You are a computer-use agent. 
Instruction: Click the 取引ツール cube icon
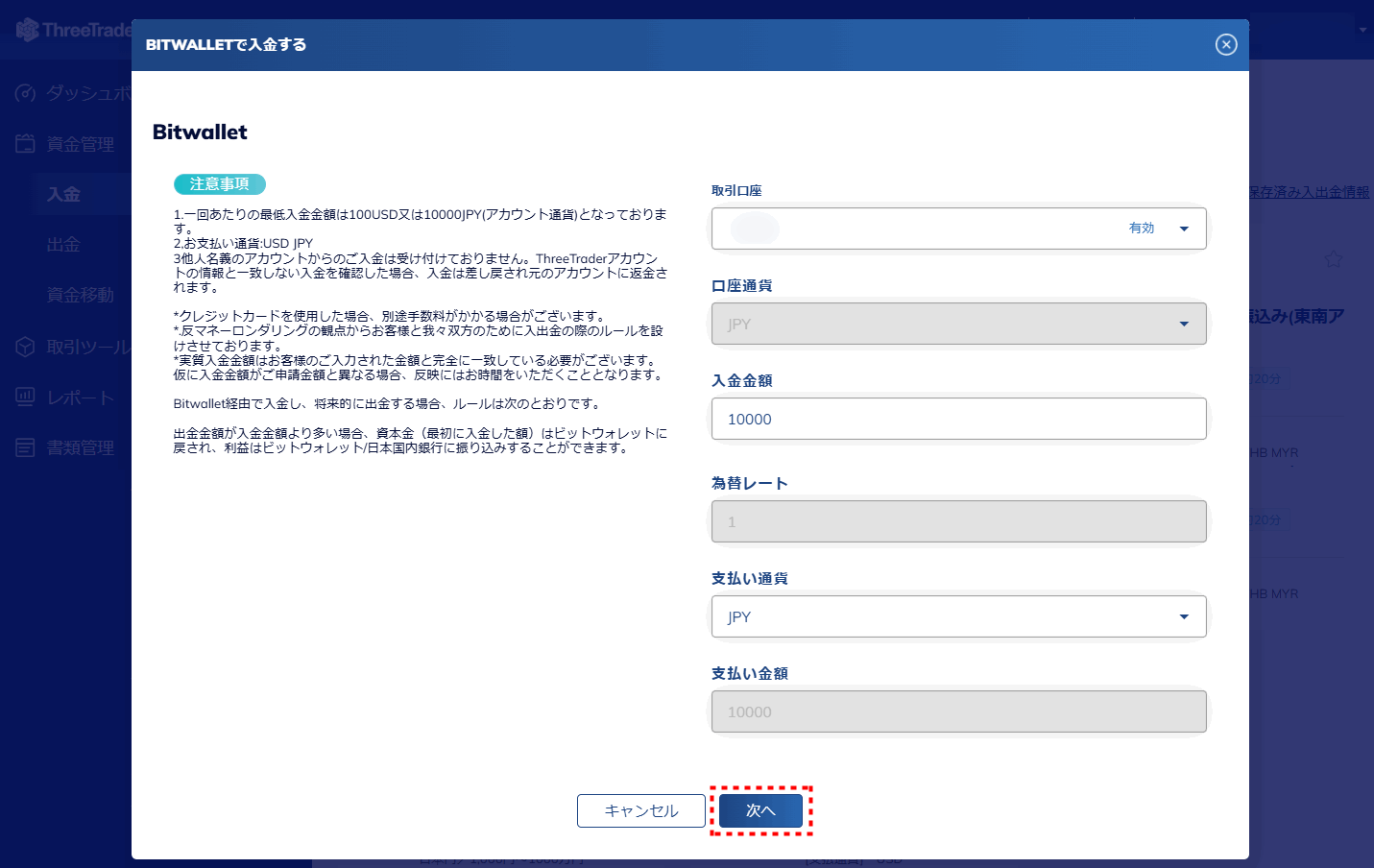pyautogui.click(x=26, y=347)
